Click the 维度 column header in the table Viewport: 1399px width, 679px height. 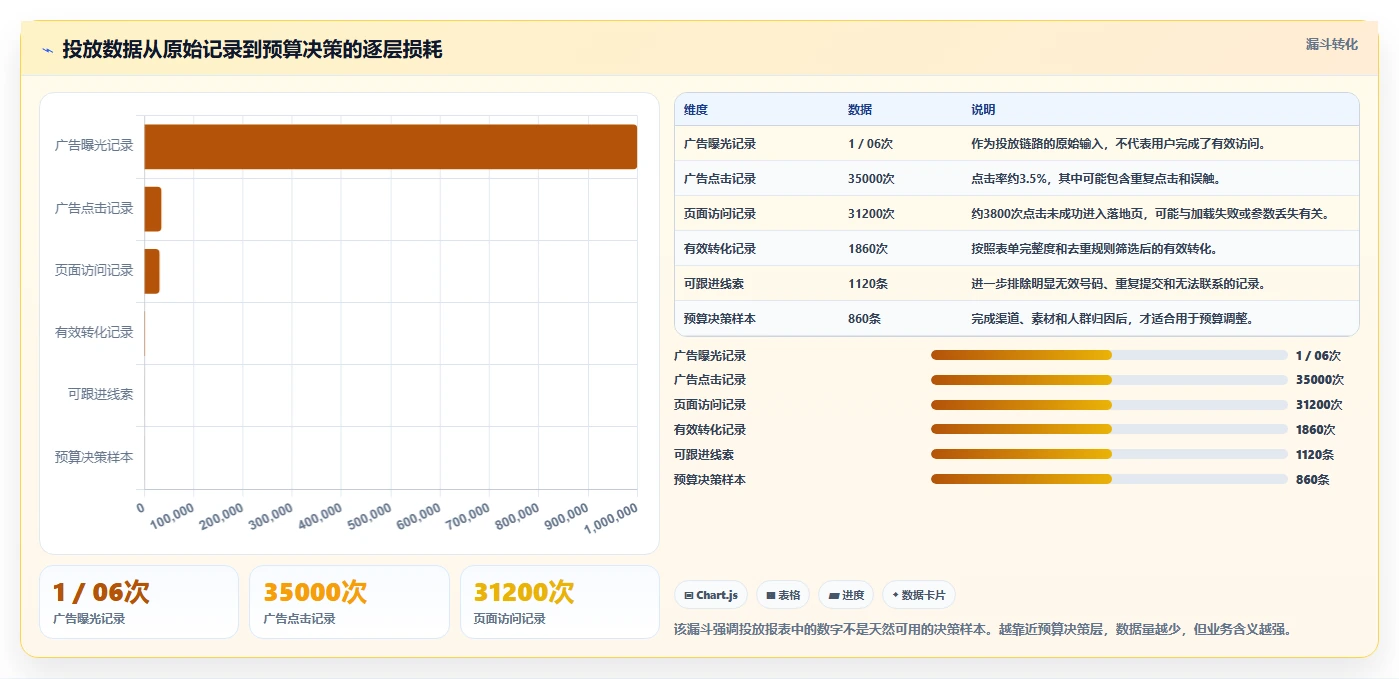(x=696, y=110)
